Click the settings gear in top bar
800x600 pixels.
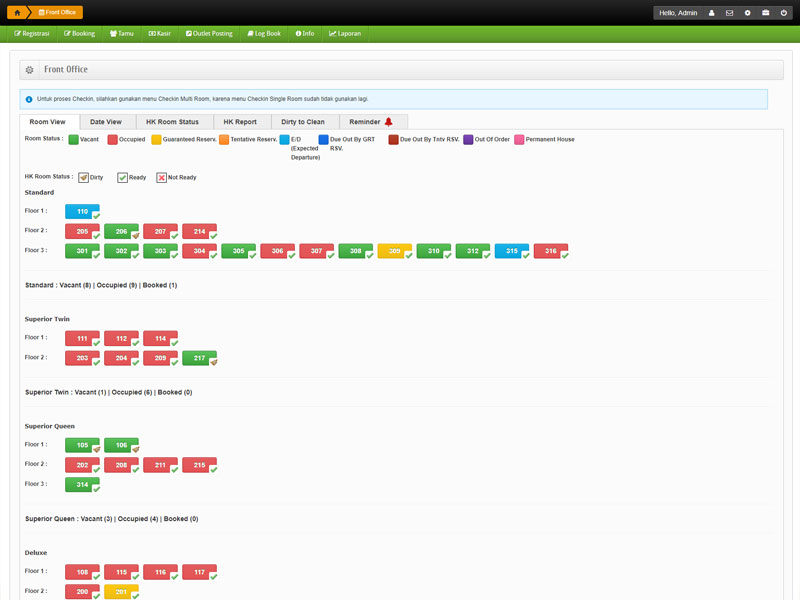pyautogui.click(x=747, y=13)
